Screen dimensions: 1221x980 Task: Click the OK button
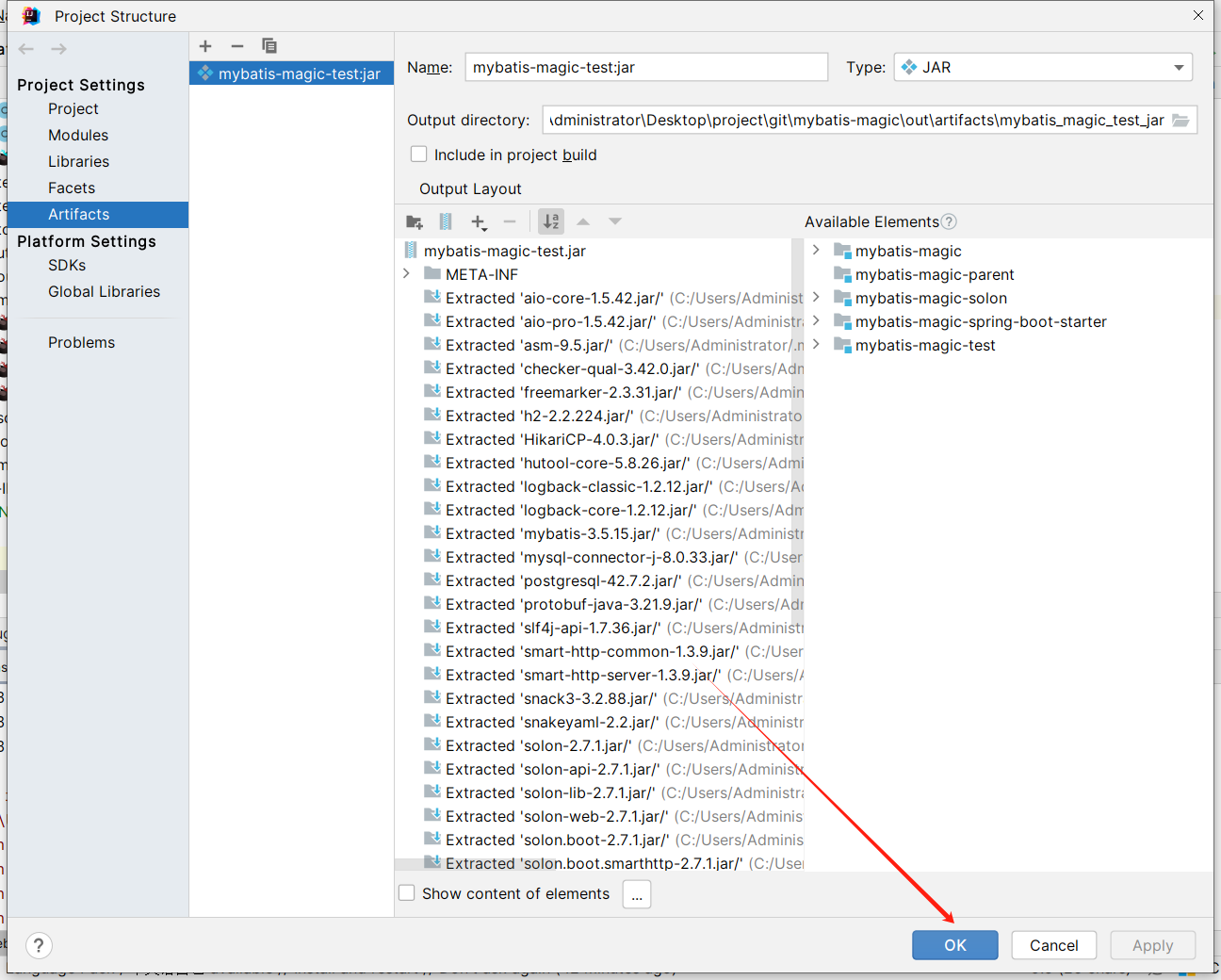coord(955,945)
